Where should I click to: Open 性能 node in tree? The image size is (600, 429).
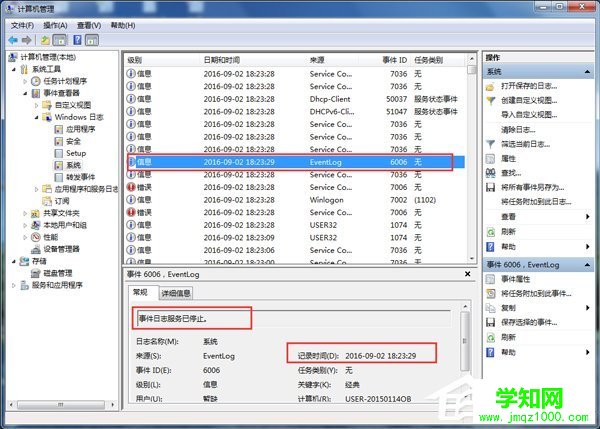pyautogui.click(x=51, y=237)
